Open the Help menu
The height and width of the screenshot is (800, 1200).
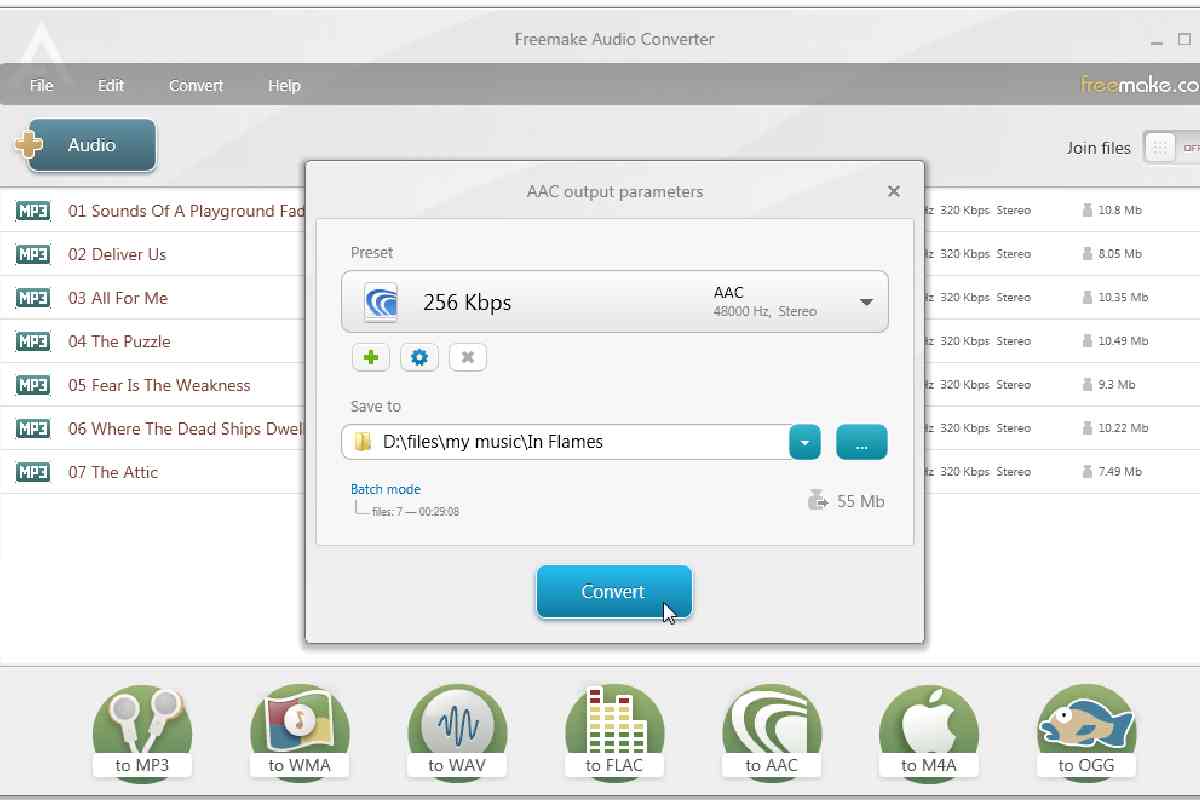pos(284,86)
